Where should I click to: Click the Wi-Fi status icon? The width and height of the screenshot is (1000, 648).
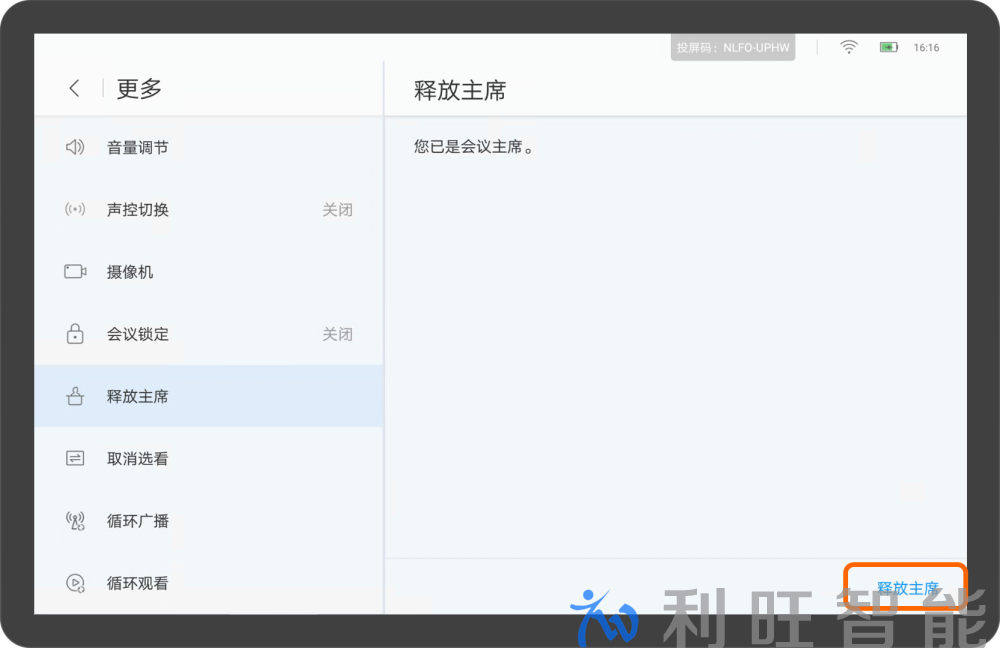tap(849, 47)
